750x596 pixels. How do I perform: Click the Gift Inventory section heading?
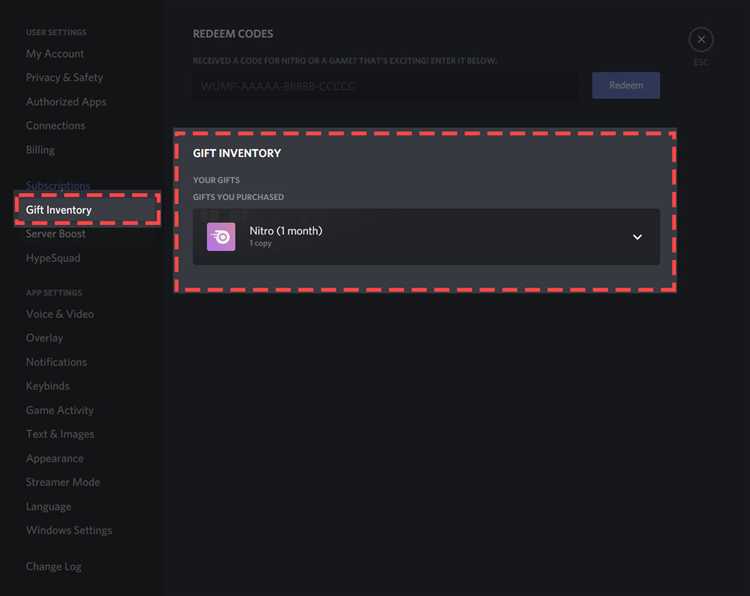click(237, 153)
